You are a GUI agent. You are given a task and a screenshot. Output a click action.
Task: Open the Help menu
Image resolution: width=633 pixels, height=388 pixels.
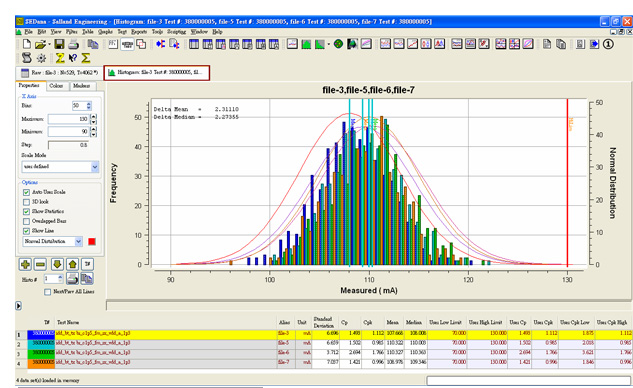(x=217, y=31)
